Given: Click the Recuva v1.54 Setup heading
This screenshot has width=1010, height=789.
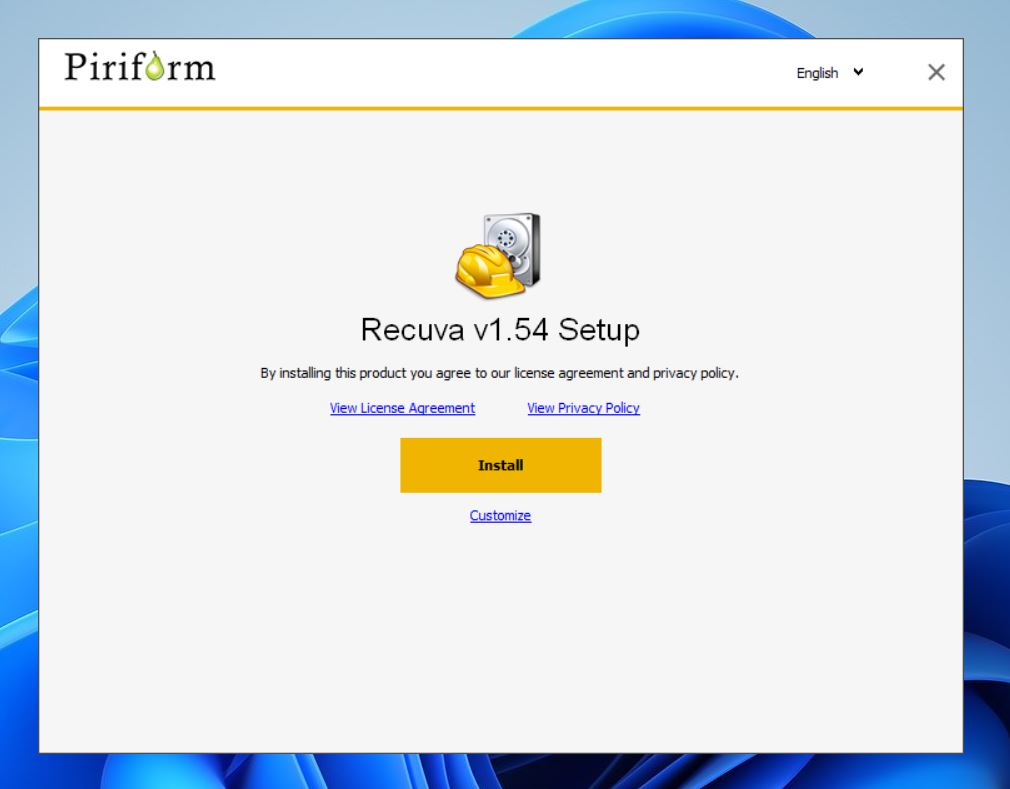Looking at the screenshot, I should click(500, 330).
